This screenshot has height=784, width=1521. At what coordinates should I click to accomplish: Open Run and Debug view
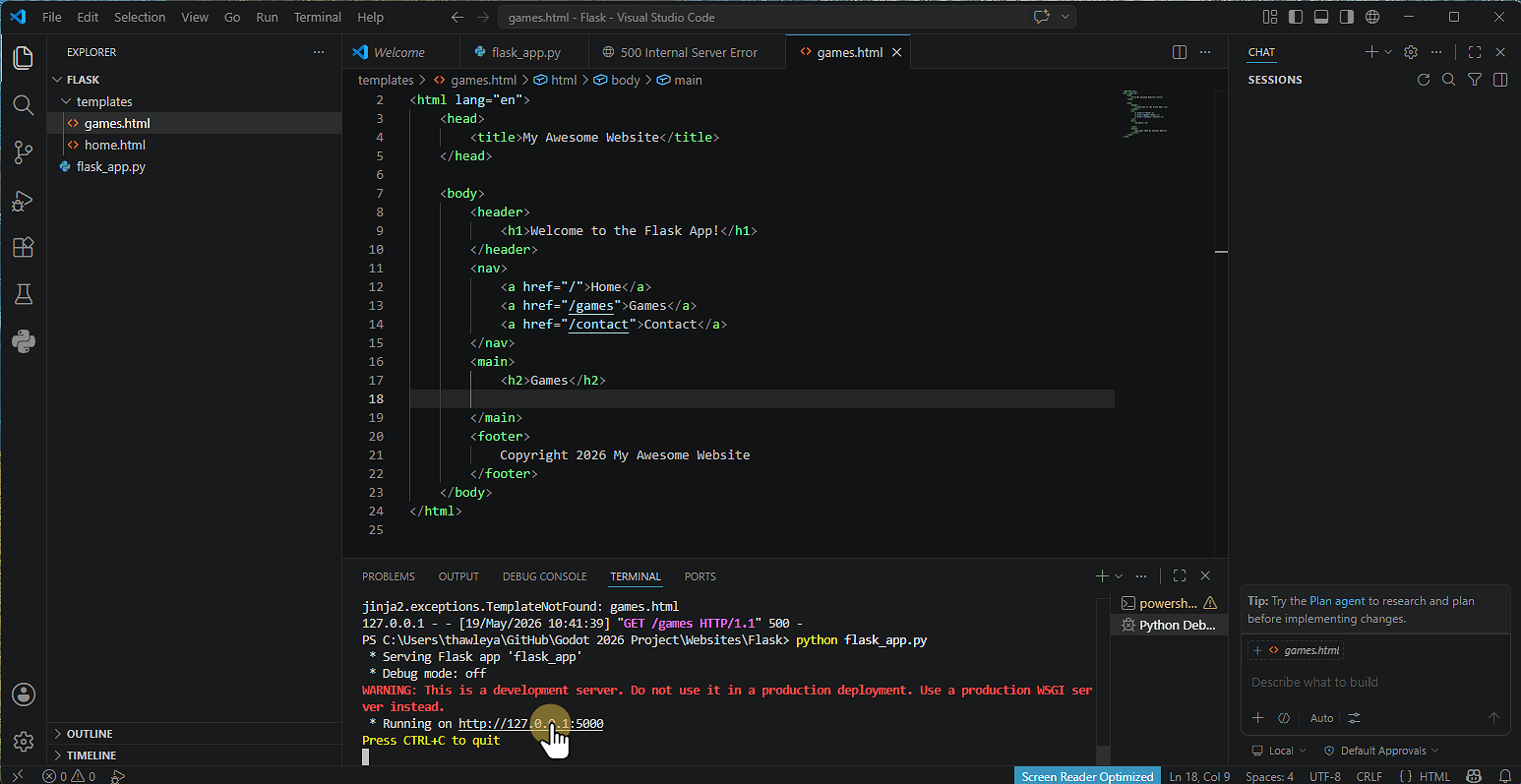pyautogui.click(x=24, y=201)
